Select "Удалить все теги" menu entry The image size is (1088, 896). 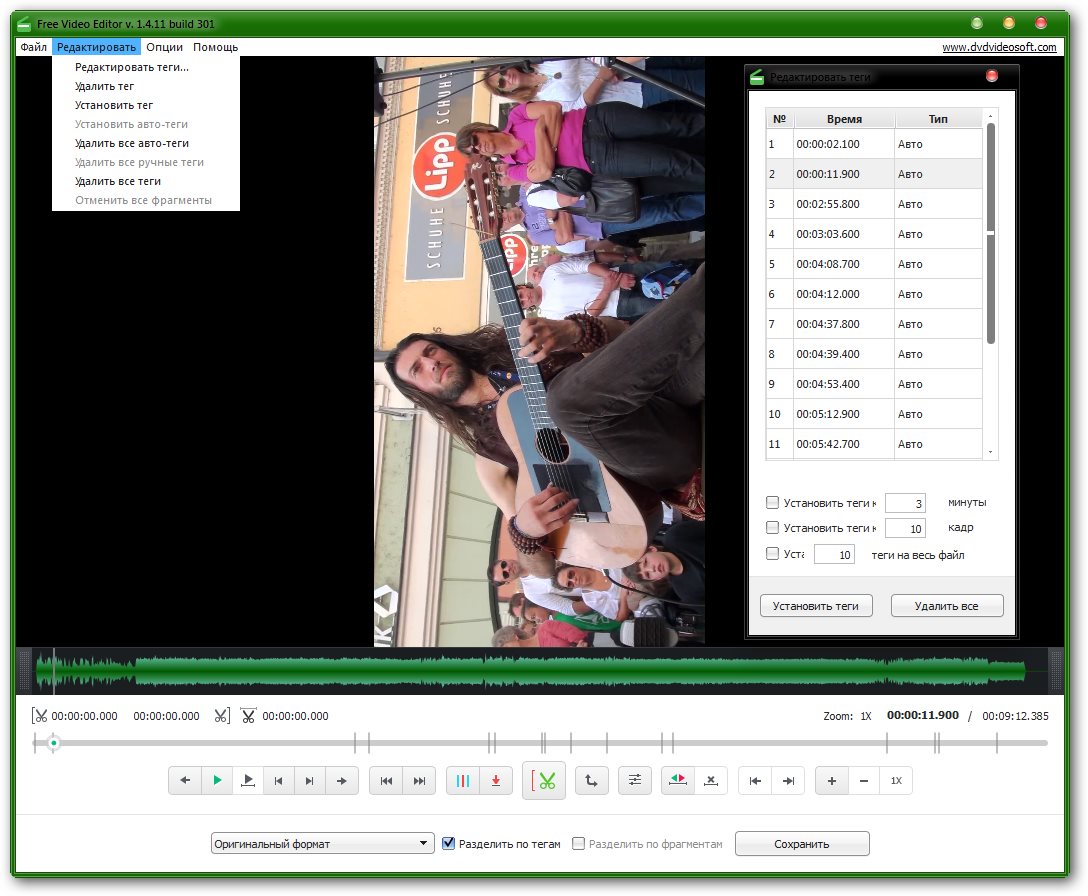[x=118, y=181]
